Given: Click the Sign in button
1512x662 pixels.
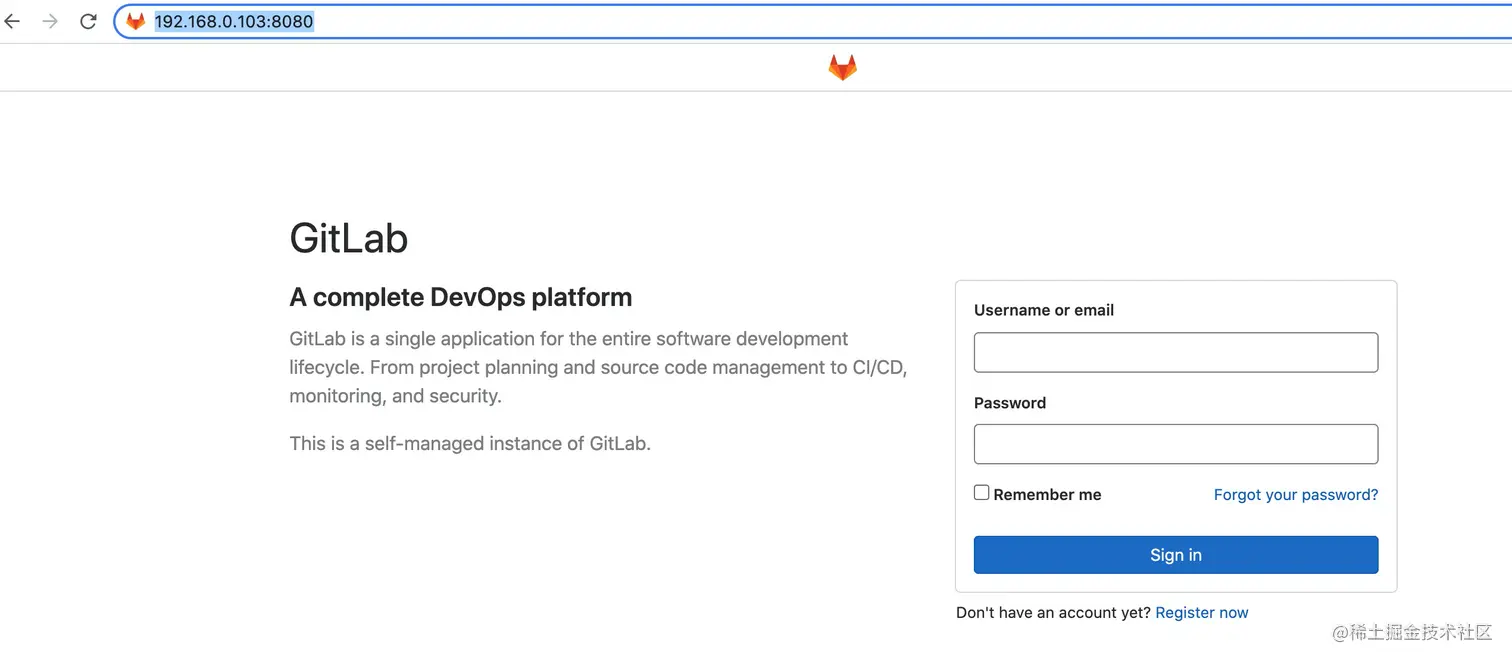Looking at the screenshot, I should pyautogui.click(x=1176, y=555).
